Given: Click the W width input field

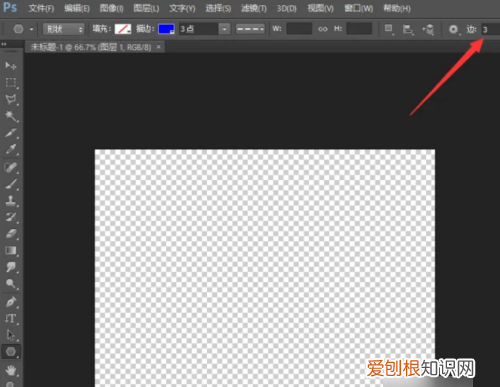Looking at the screenshot, I should pyautogui.click(x=299, y=29).
